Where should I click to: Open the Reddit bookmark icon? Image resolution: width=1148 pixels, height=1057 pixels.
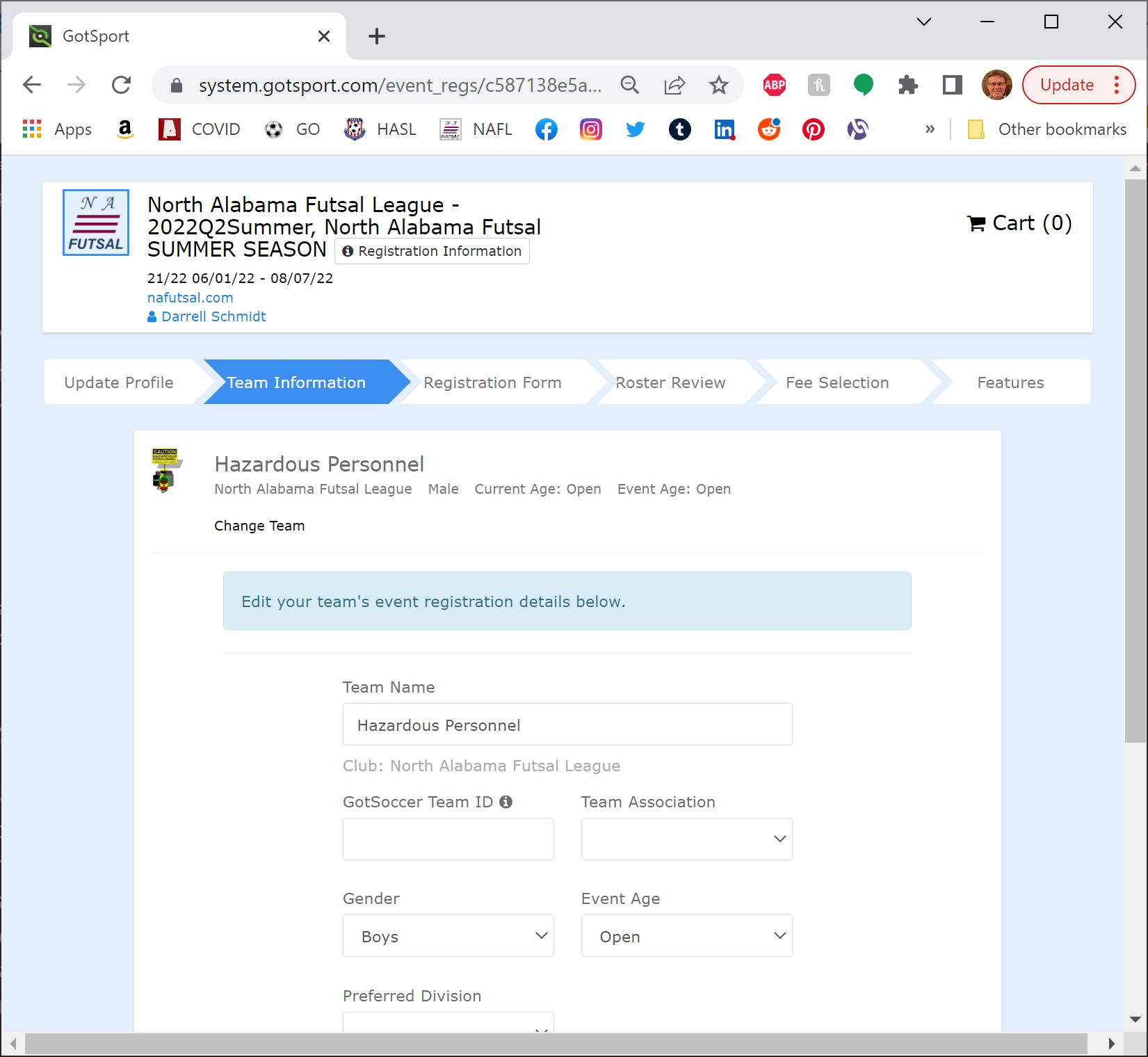click(768, 129)
